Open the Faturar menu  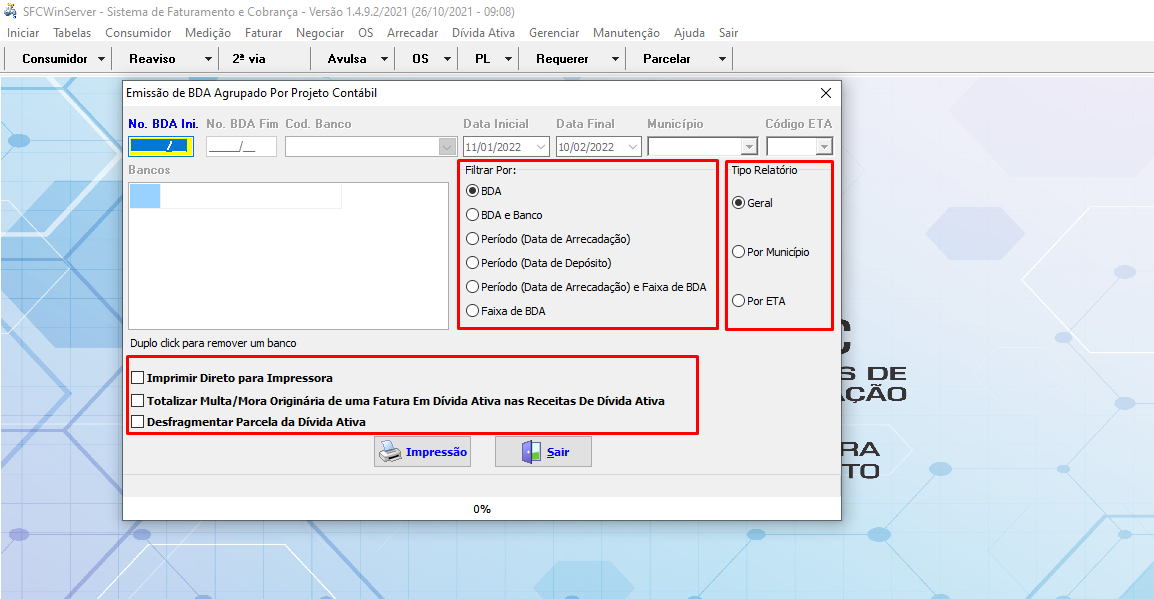coord(263,33)
